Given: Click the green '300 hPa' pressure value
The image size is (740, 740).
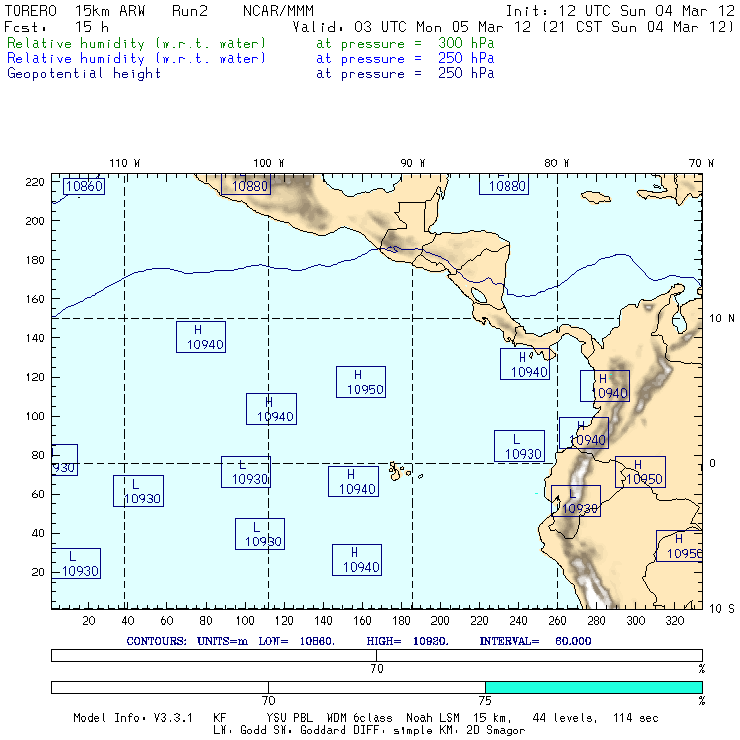Looking at the screenshot, I should [x=466, y=43].
